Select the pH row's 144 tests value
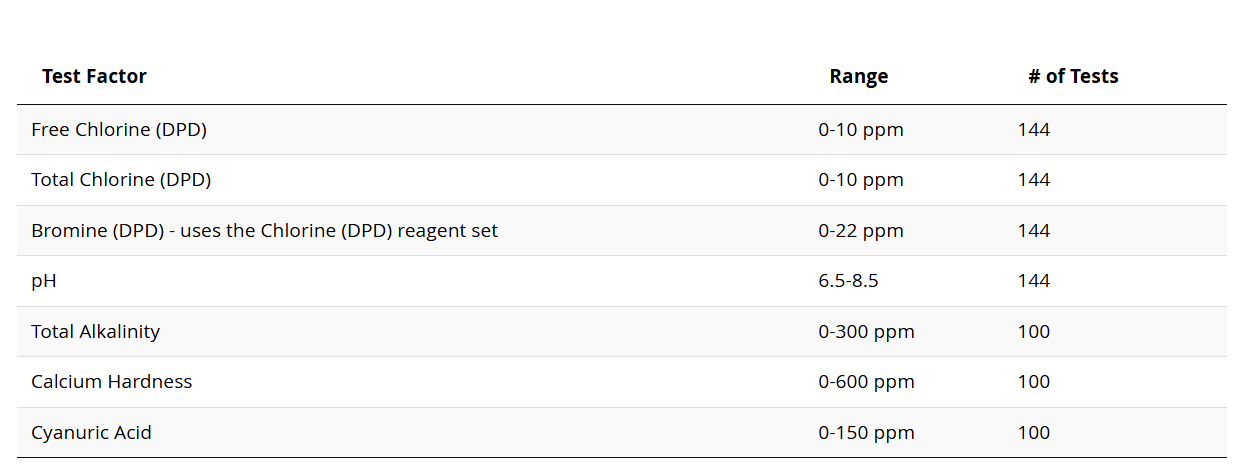This screenshot has height=472, width=1242. [1034, 281]
